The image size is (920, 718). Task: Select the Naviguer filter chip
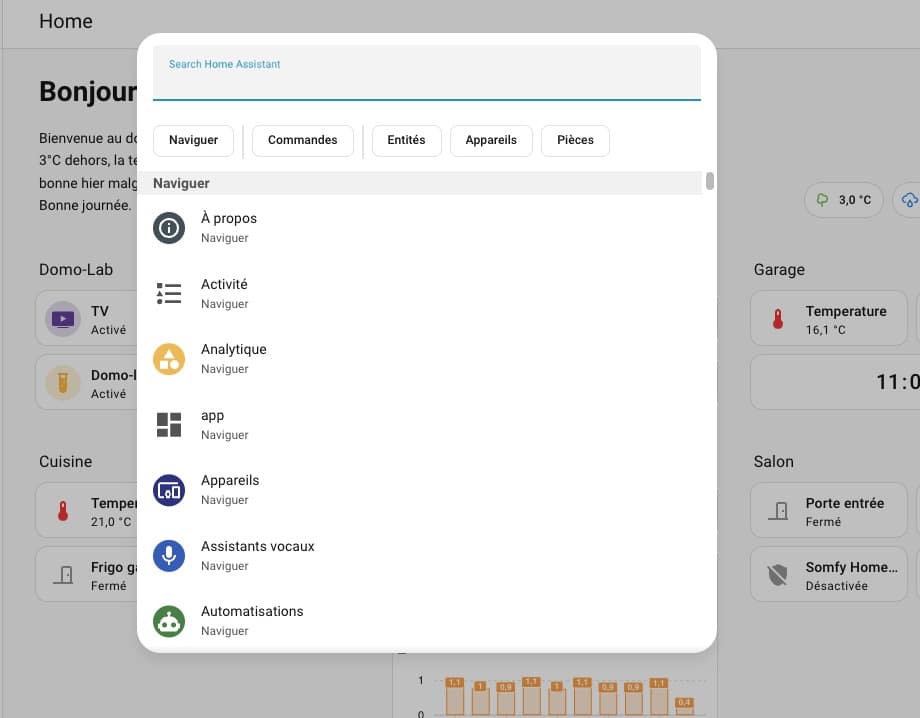[193, 140]
